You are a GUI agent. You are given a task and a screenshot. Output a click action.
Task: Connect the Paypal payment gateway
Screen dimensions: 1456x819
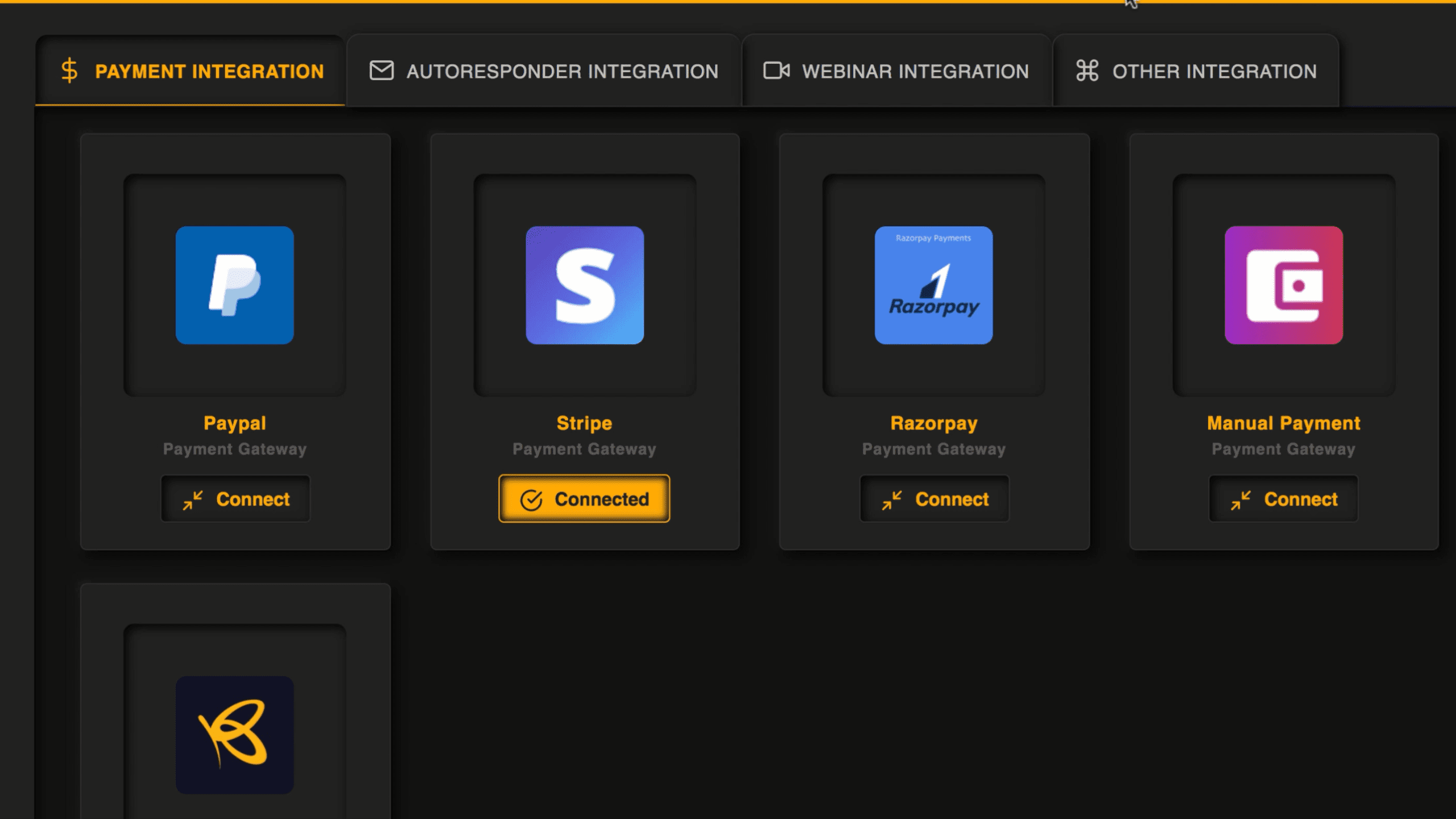click(x=235, y=499)
